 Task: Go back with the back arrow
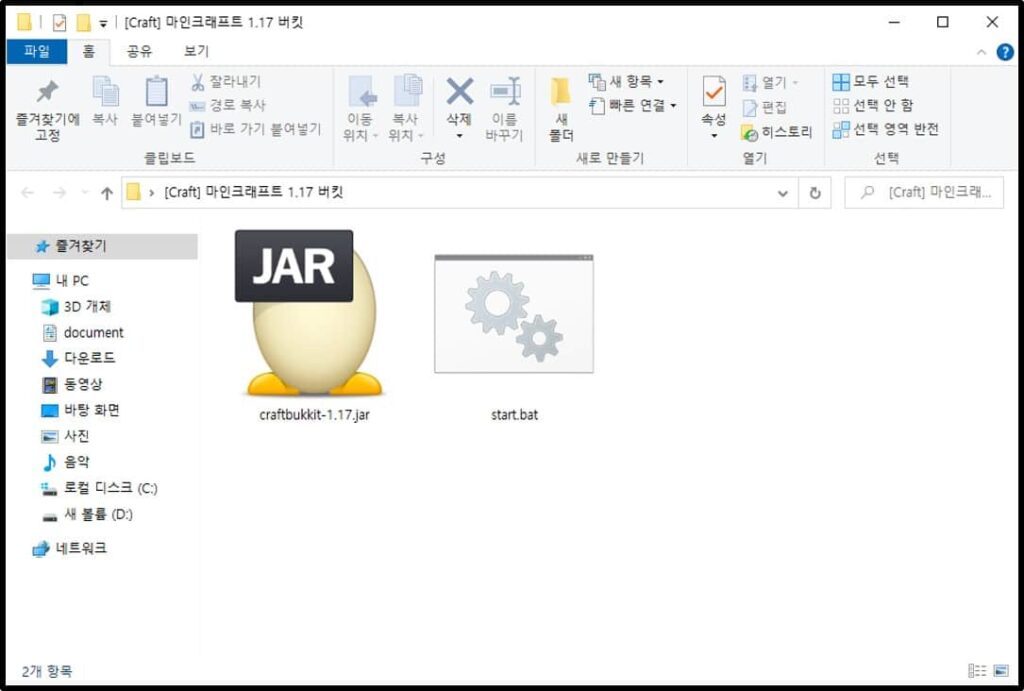[27, 193]
